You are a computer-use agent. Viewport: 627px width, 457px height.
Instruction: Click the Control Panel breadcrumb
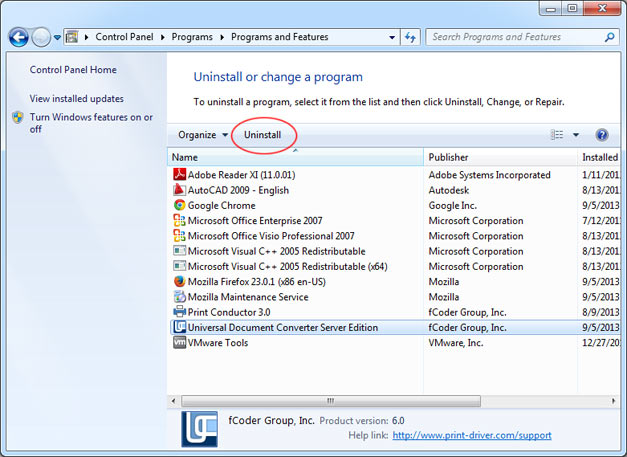click(124, 37)
